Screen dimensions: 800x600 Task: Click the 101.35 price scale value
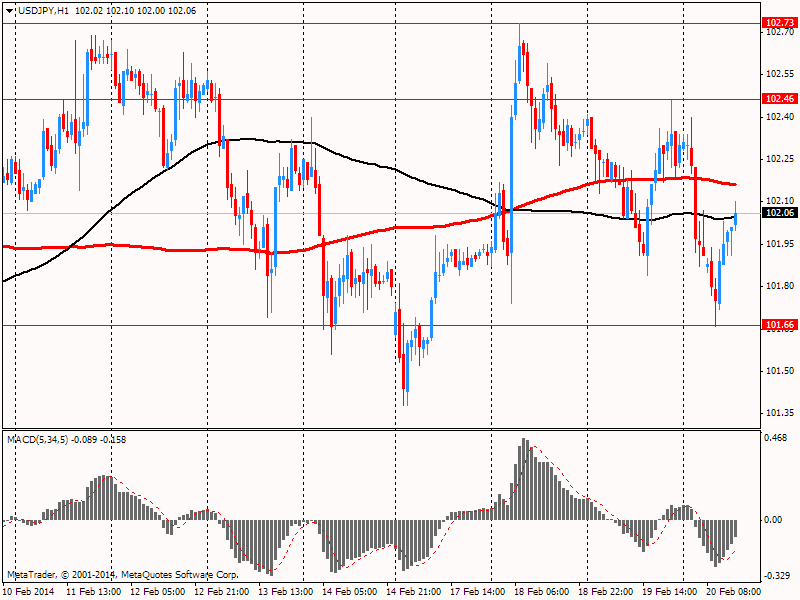point(780,413)
